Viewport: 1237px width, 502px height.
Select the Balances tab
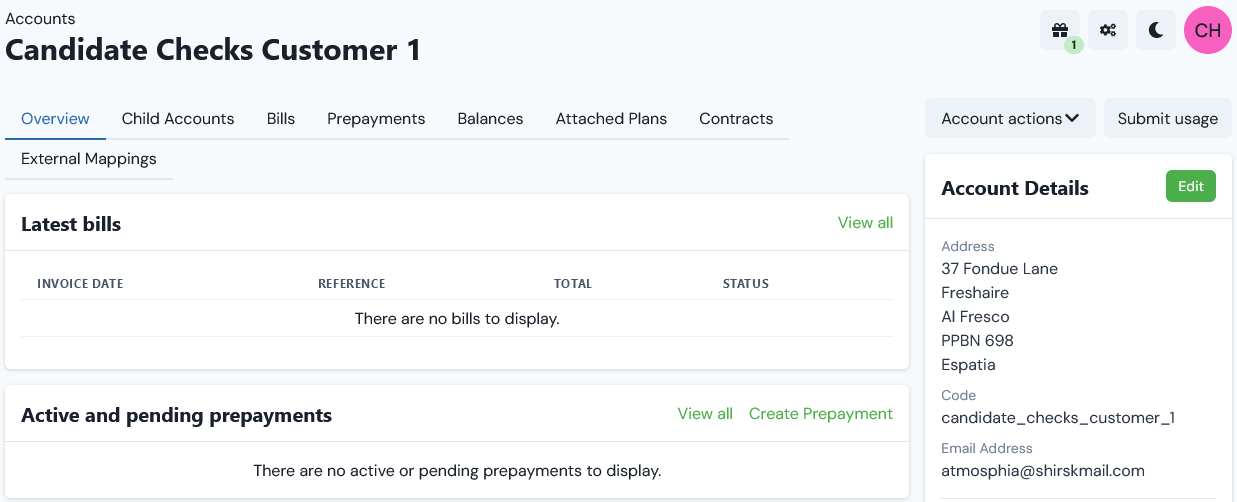[x=490, y=118]
